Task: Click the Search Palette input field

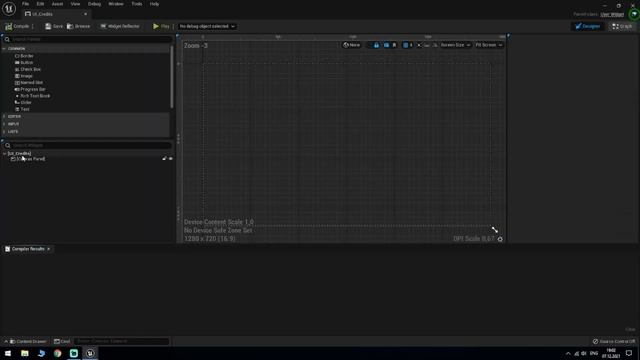Action: 87,39
